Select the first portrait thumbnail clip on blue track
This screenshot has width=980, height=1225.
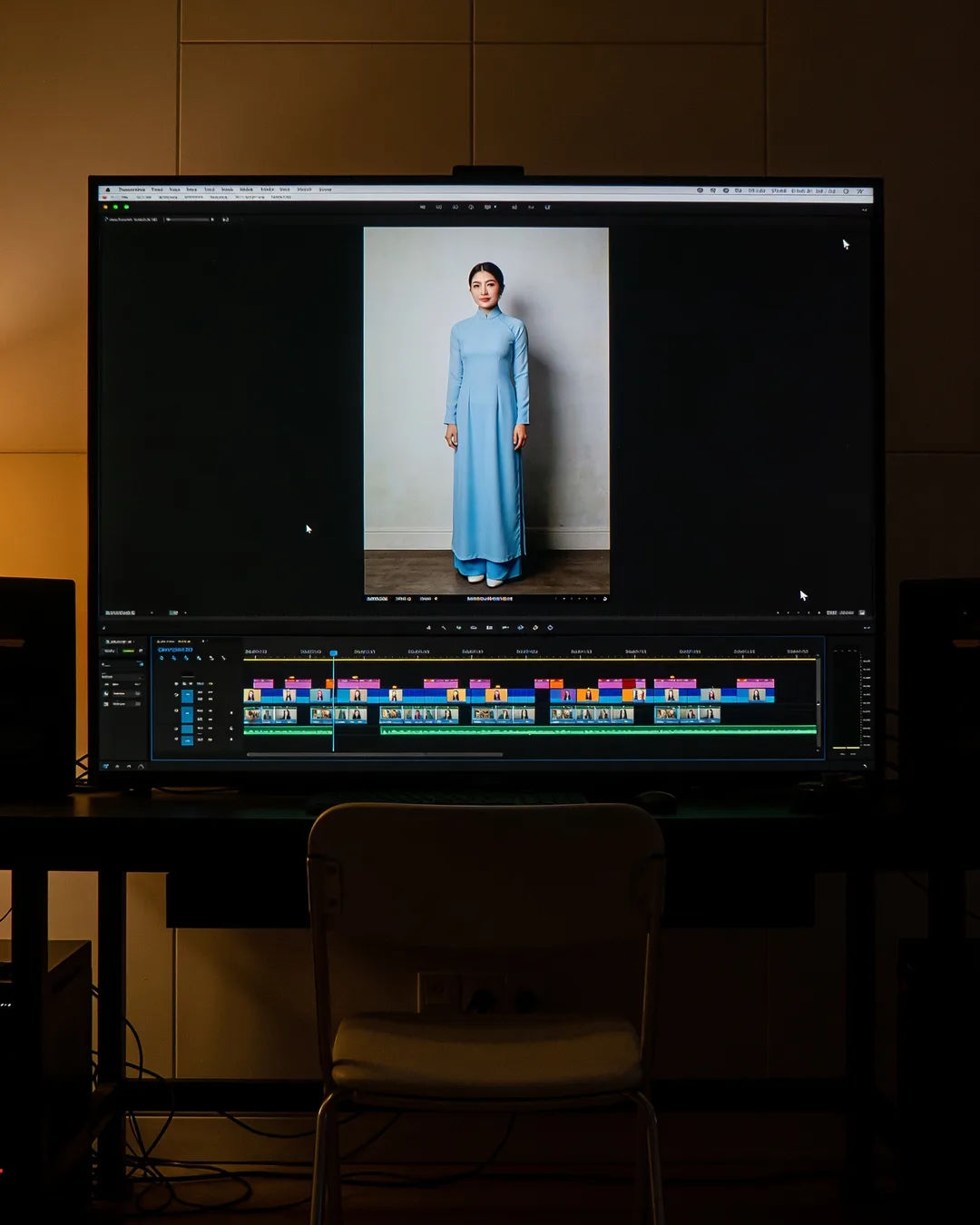click(x=252, y=695)
